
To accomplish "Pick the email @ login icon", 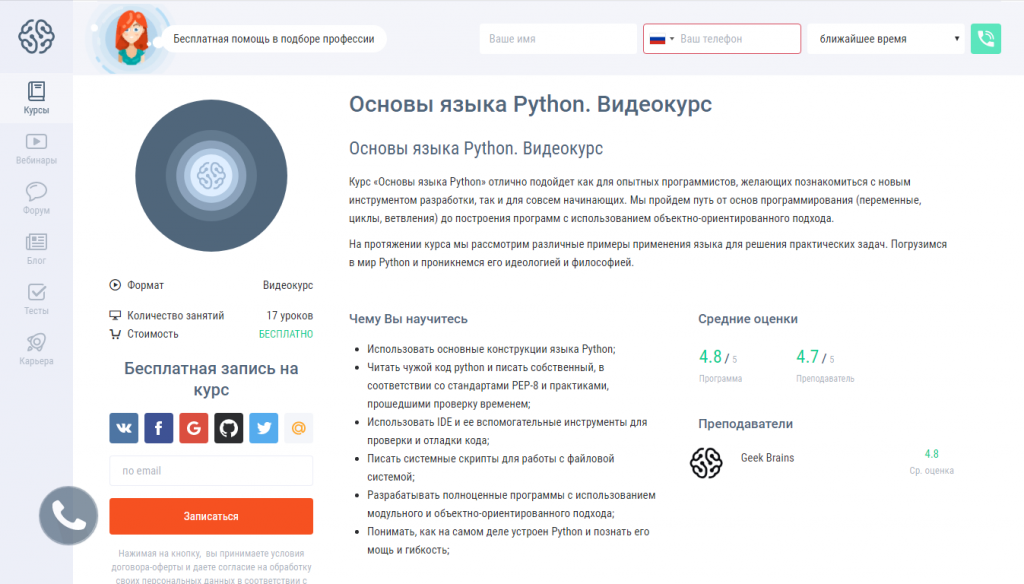I will pyautogui.click(x=298, y=428).
